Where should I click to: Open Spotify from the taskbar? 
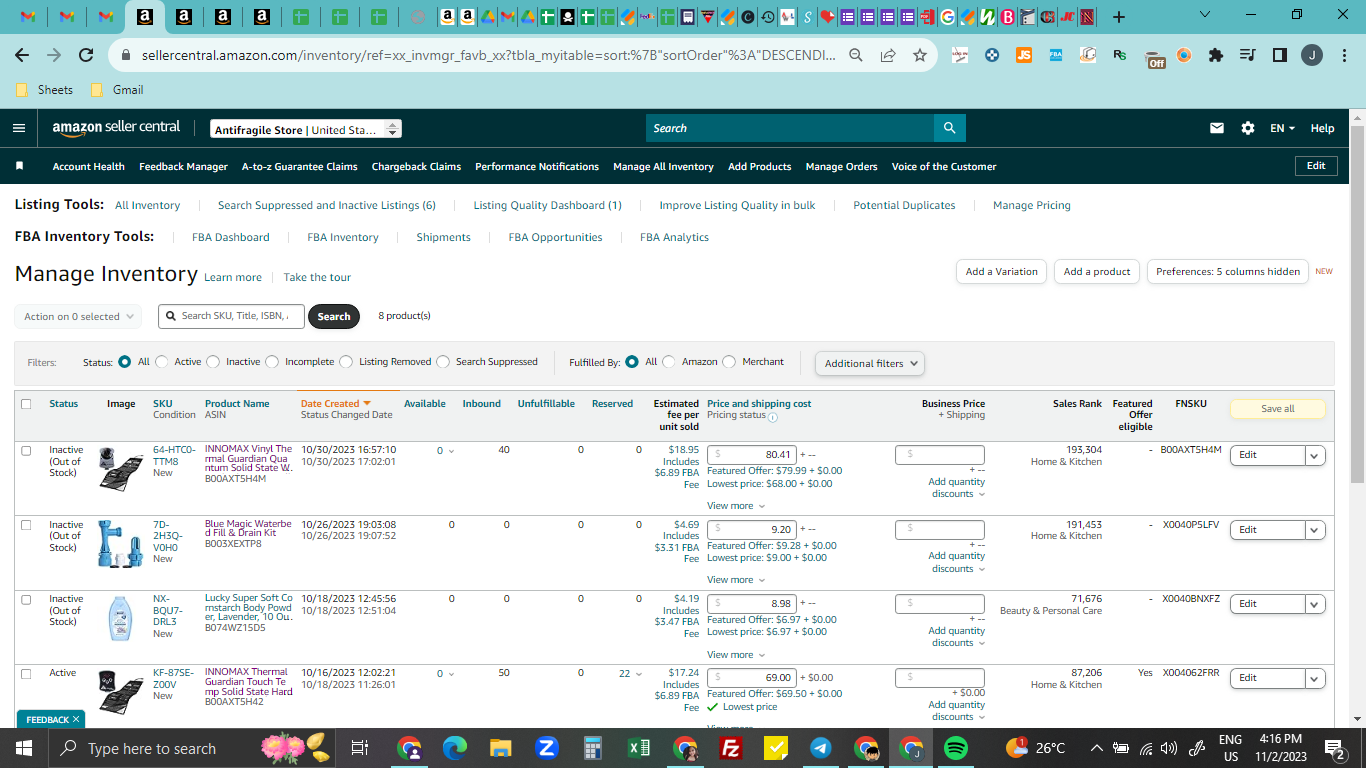956,748
